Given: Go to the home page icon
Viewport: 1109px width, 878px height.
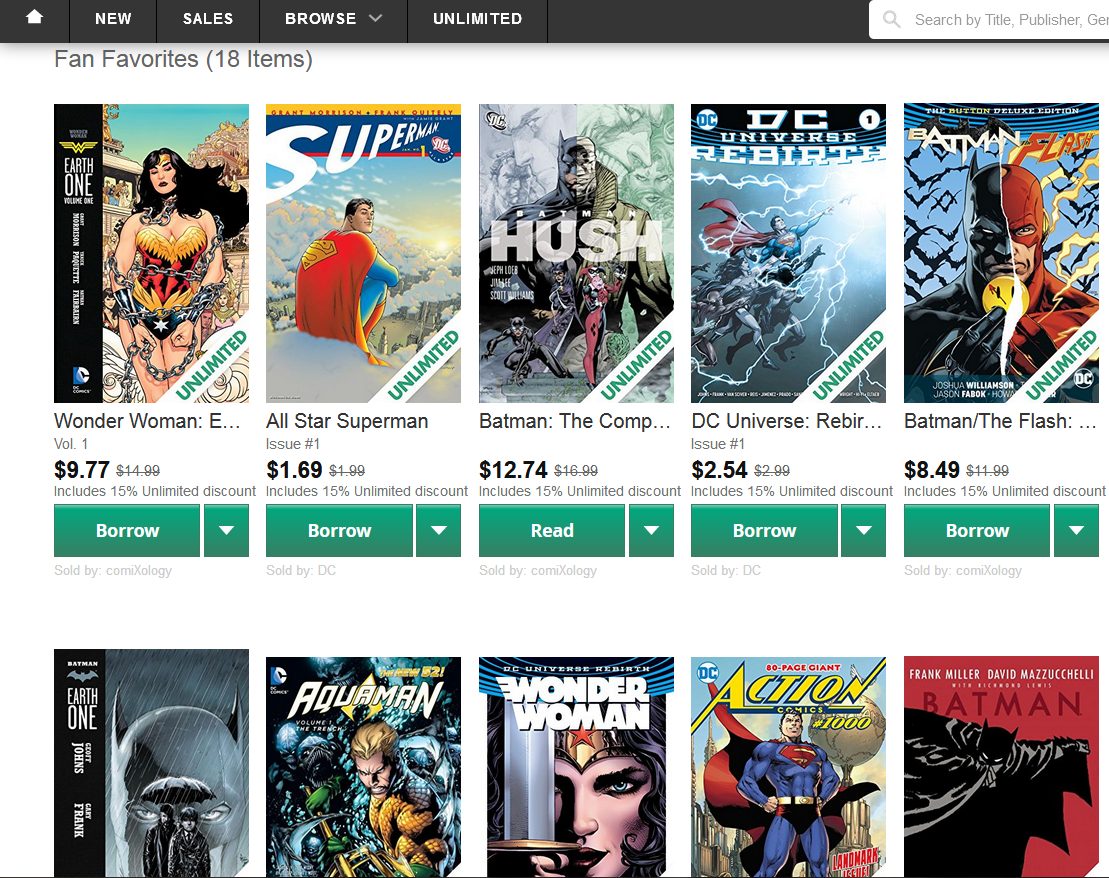Looking at the screenshot, I should 34,18.
